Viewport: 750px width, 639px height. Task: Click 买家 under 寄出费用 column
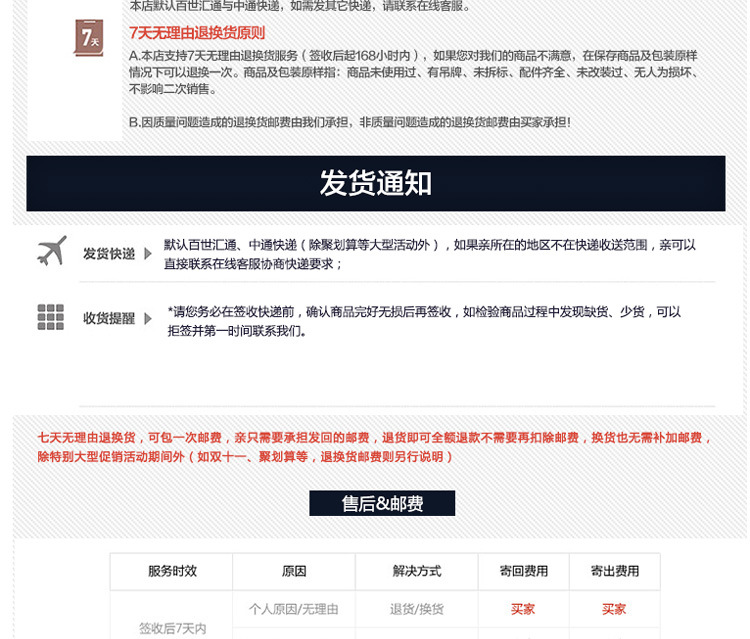point(614,609)
